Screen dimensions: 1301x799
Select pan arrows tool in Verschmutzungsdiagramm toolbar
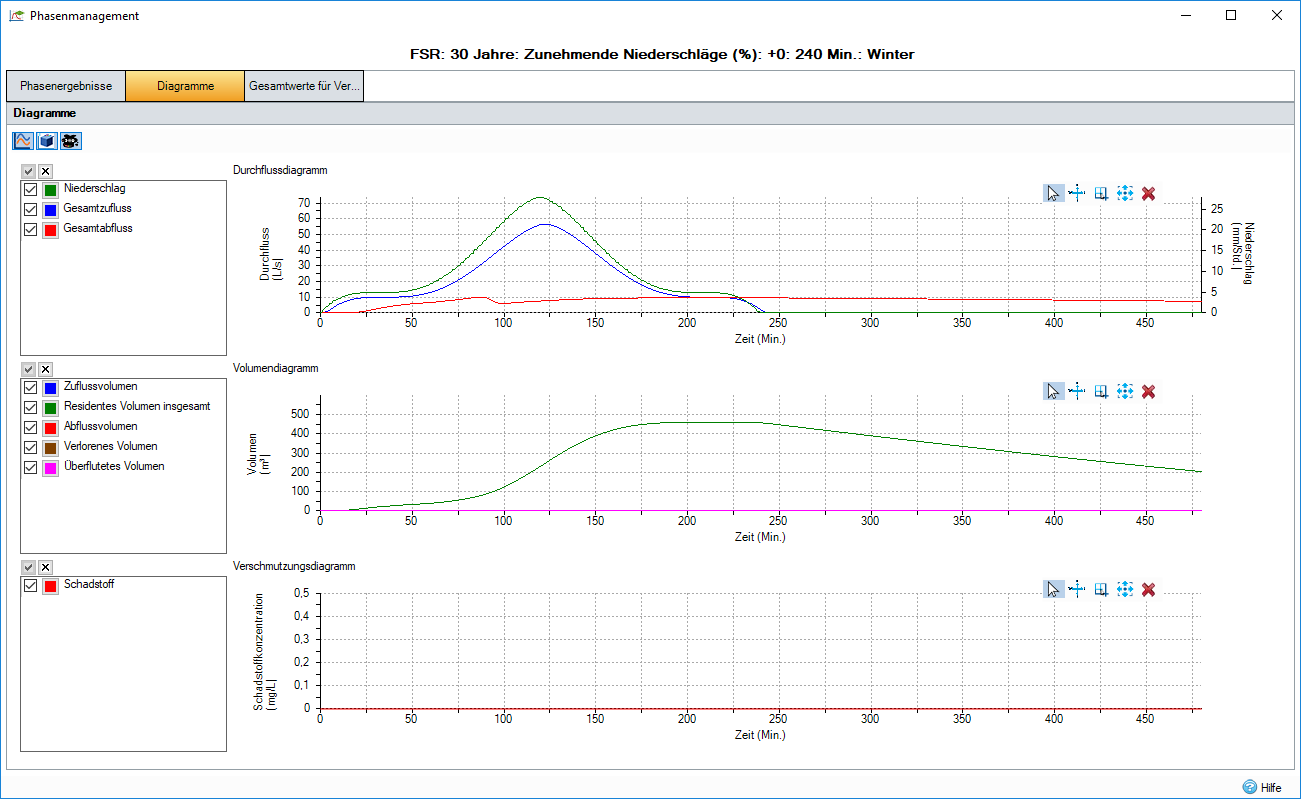pyautogui.click(x=1125, y=589)
